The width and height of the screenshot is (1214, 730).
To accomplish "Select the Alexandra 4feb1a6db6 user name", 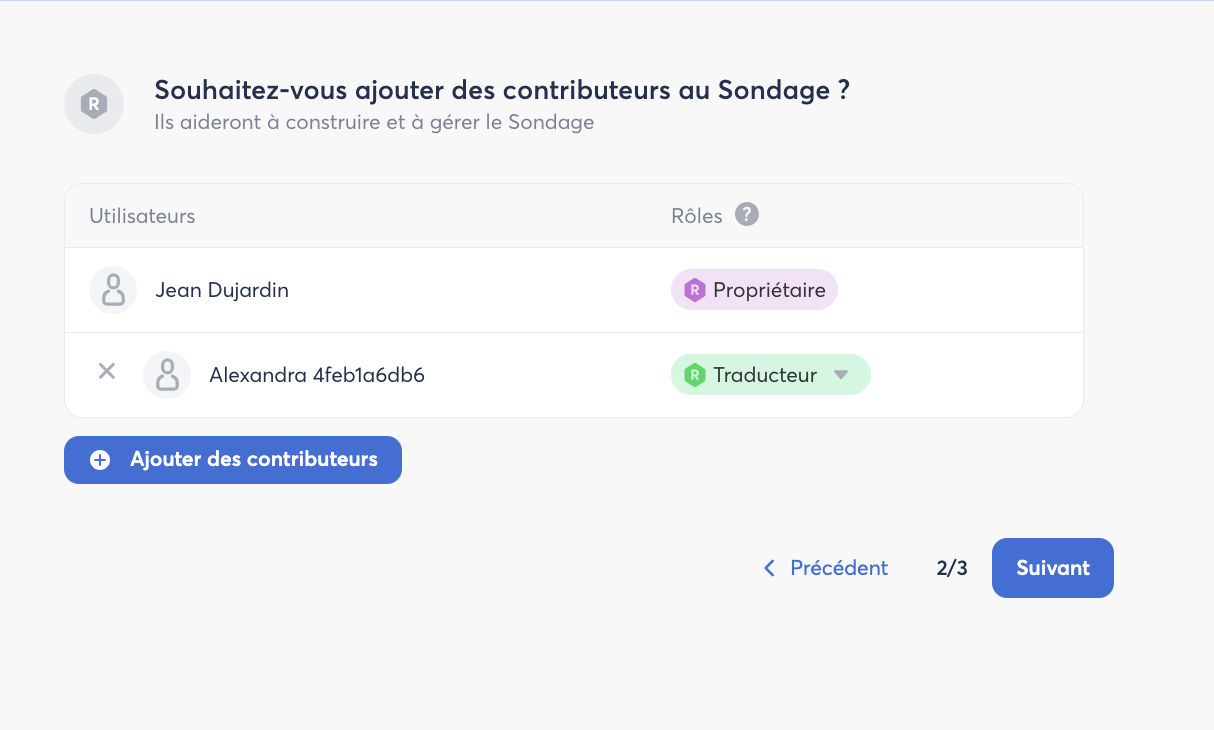I will 317,375.
